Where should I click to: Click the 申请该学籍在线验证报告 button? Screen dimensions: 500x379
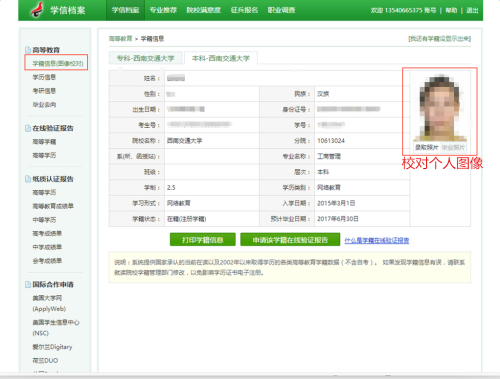click(x=290, y=240)
